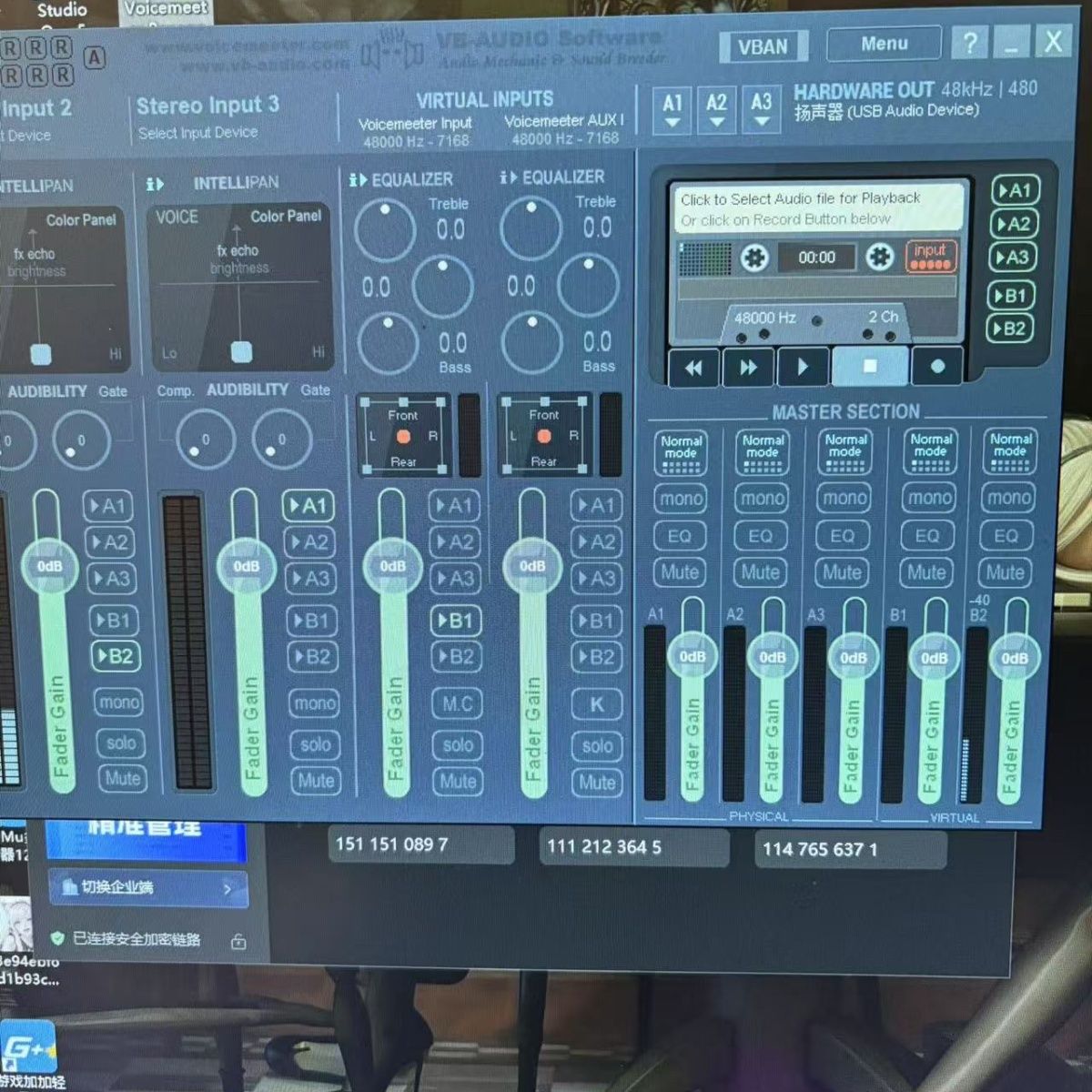Viewport: 1092px width, 1092px height.
Task: Open the A1 hardware output device dropdown
Action: pos(672,111)
